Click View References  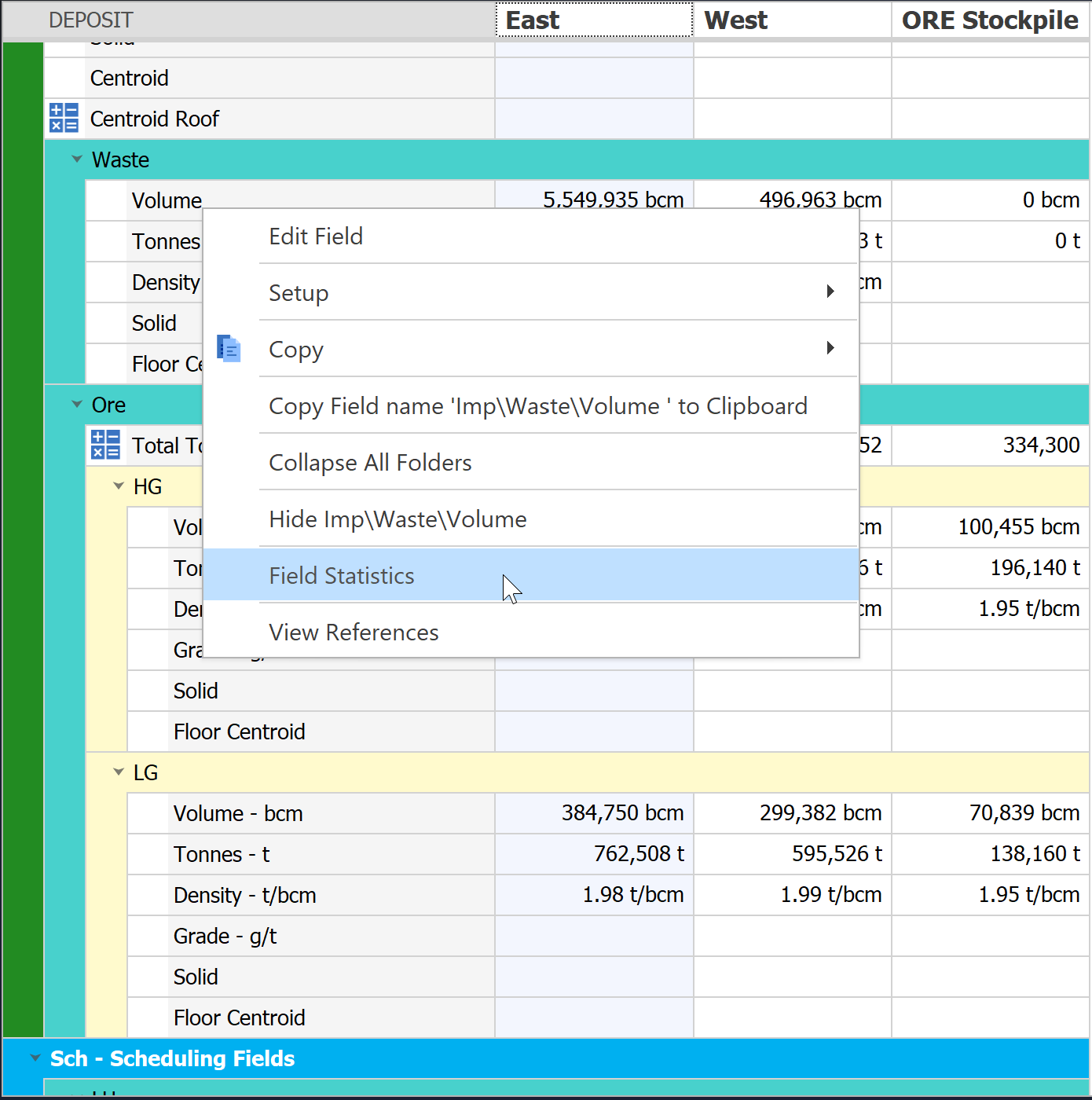354,632
